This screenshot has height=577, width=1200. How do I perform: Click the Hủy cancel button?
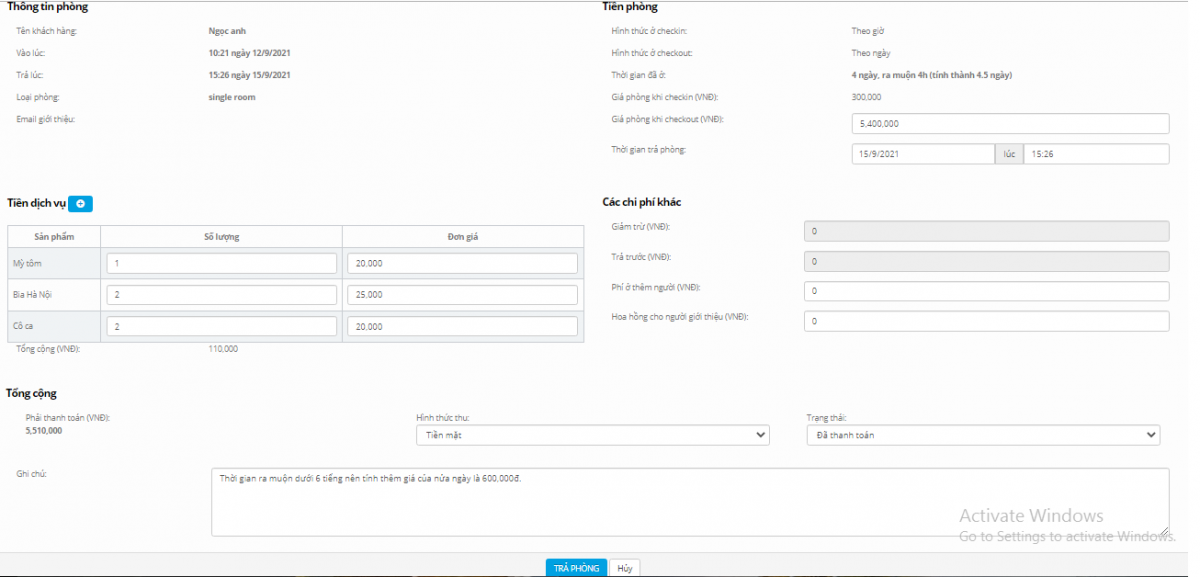click(x=624, y=568)
